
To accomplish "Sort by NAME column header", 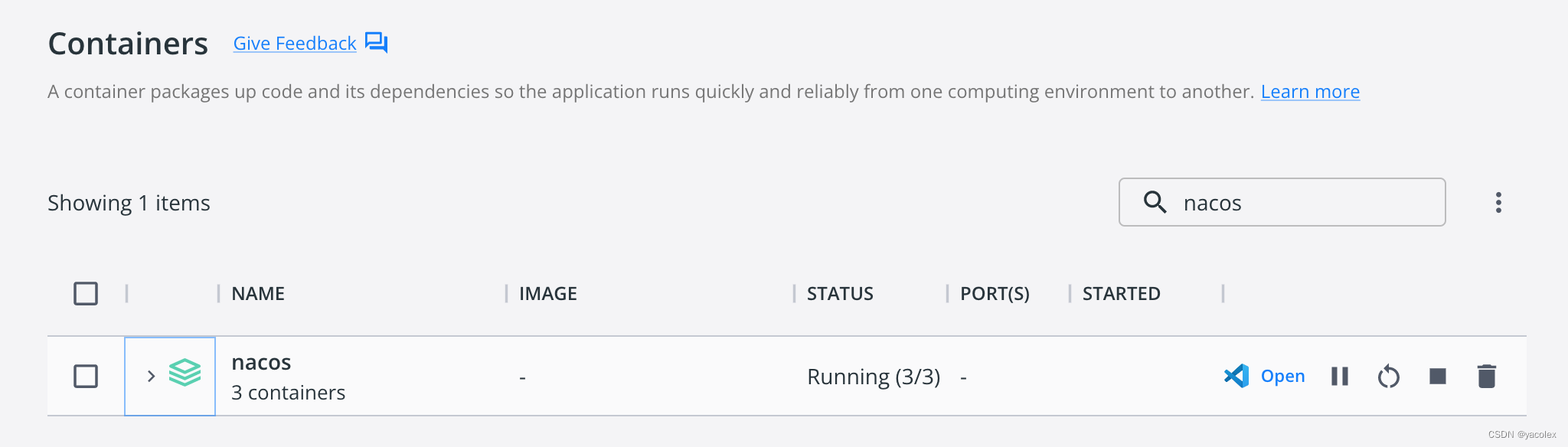I will click(258, 293).
